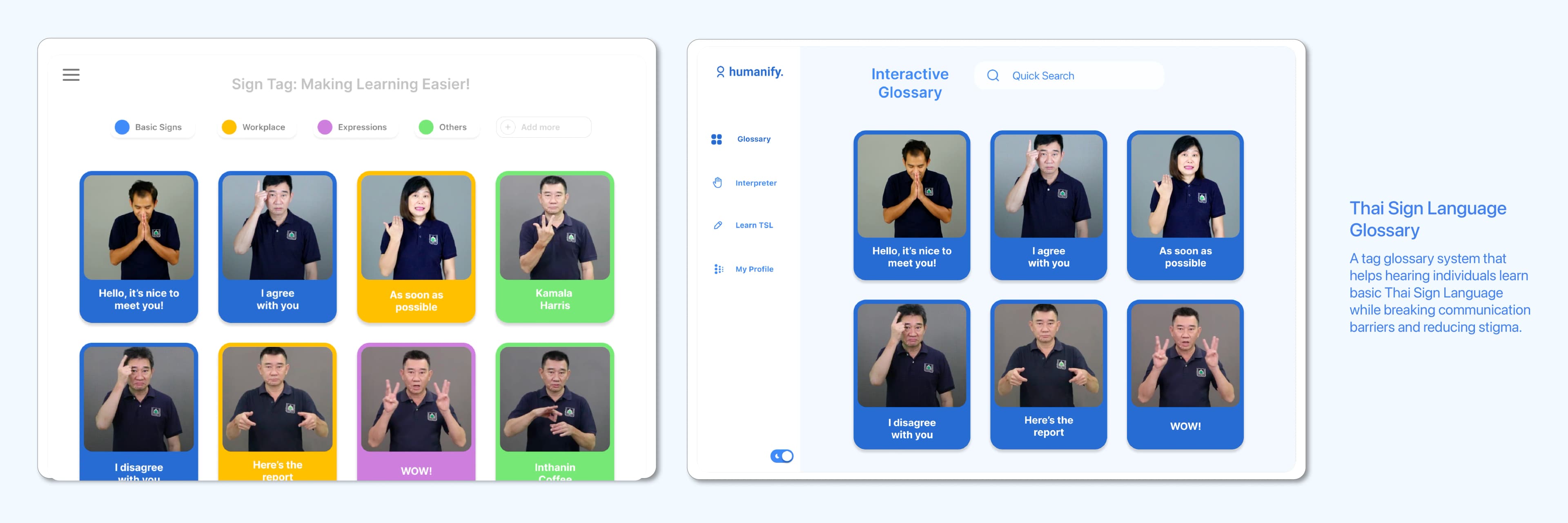Enable the Basic Signs tag filter
Viewport: 1568px width, 523px height.
point(152,127)
